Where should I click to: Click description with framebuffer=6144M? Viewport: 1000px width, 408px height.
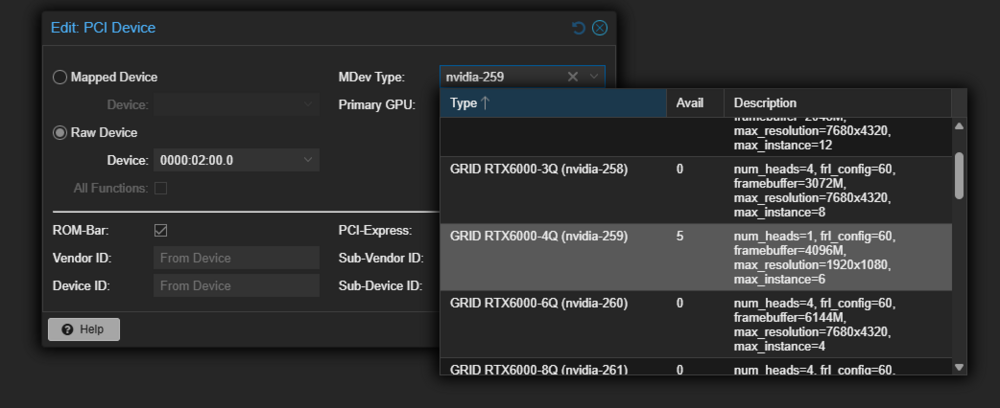pos(814,324)
